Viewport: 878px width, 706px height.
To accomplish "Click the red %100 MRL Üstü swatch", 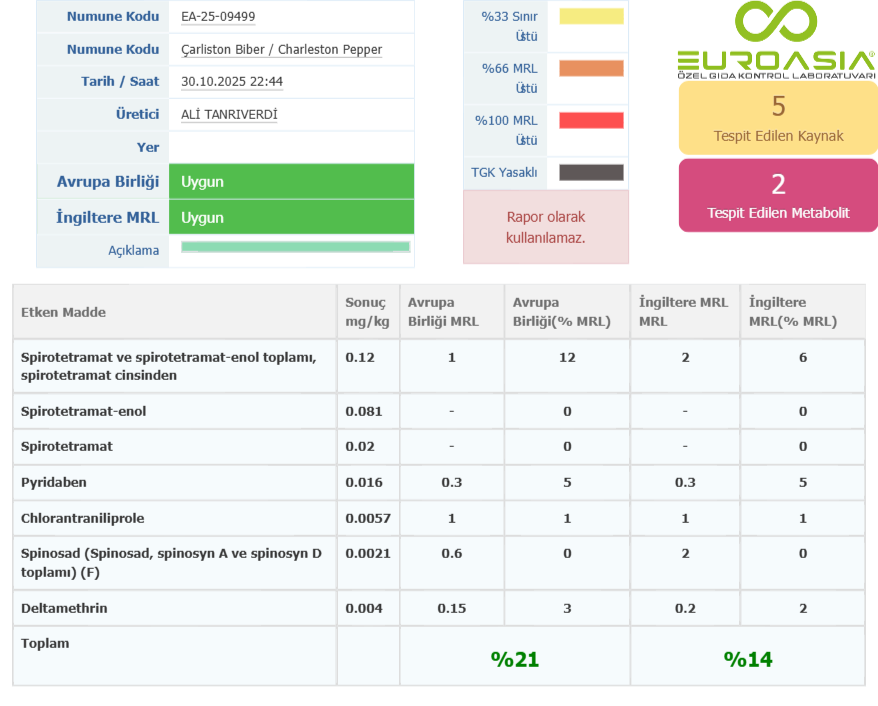I will 591,121.
